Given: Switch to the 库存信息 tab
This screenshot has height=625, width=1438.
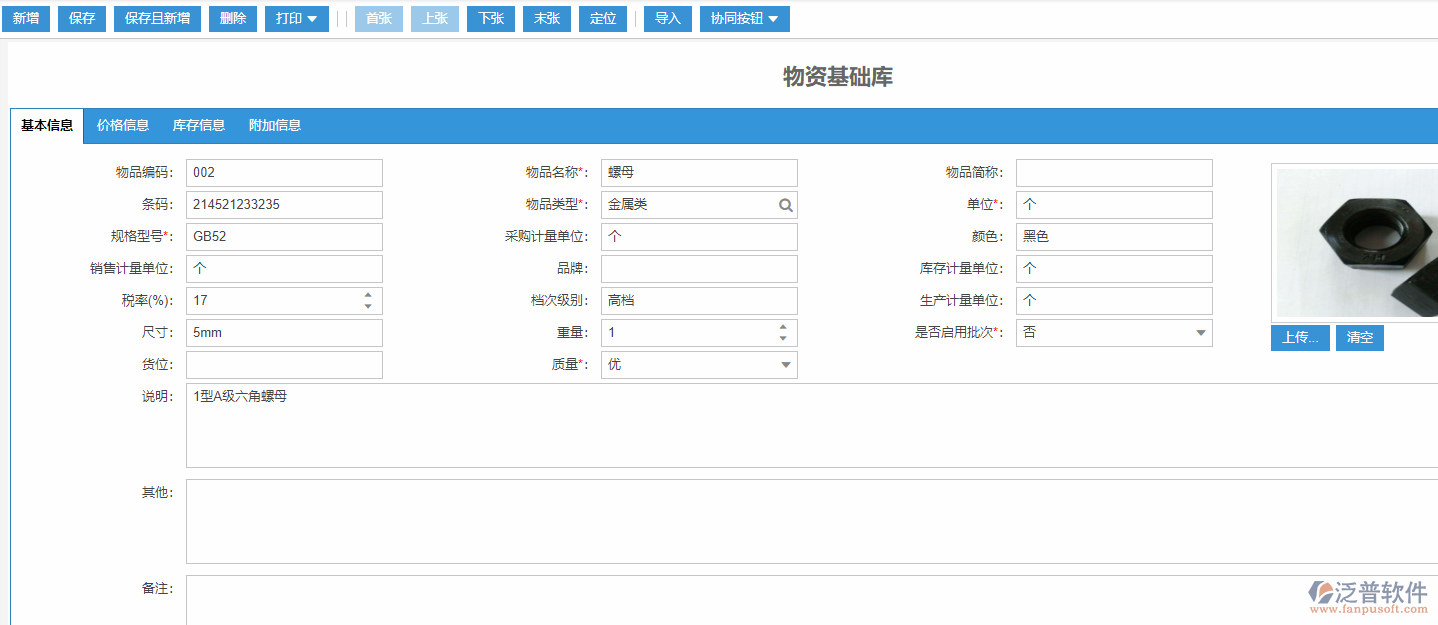Looking at the screenshot, I should pos(198,125).
